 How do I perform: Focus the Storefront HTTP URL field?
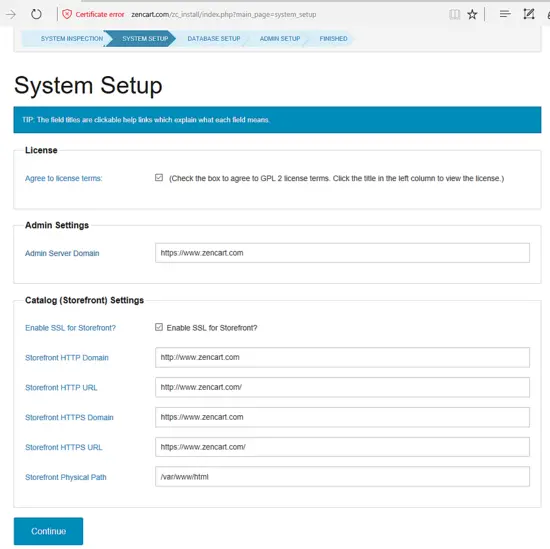coord(342,387)
